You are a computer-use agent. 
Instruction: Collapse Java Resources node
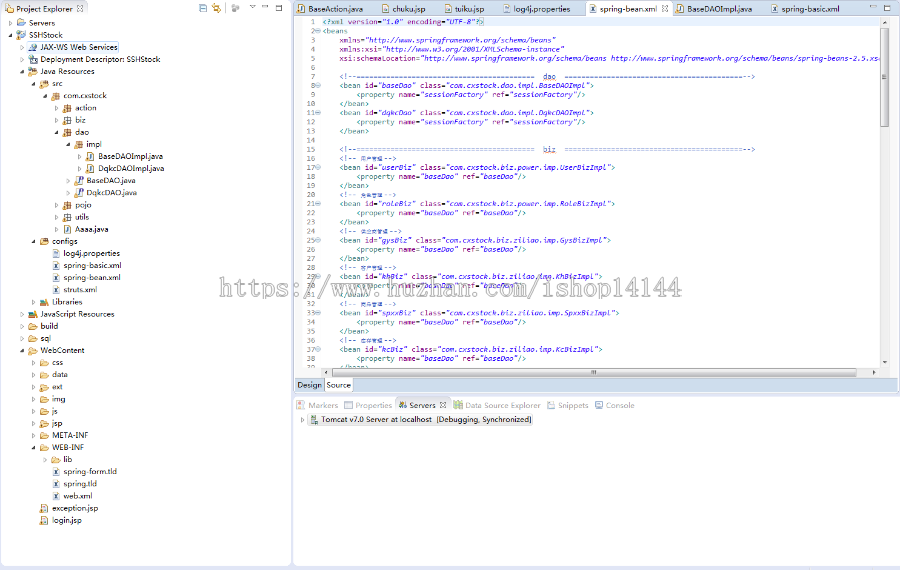22,71
